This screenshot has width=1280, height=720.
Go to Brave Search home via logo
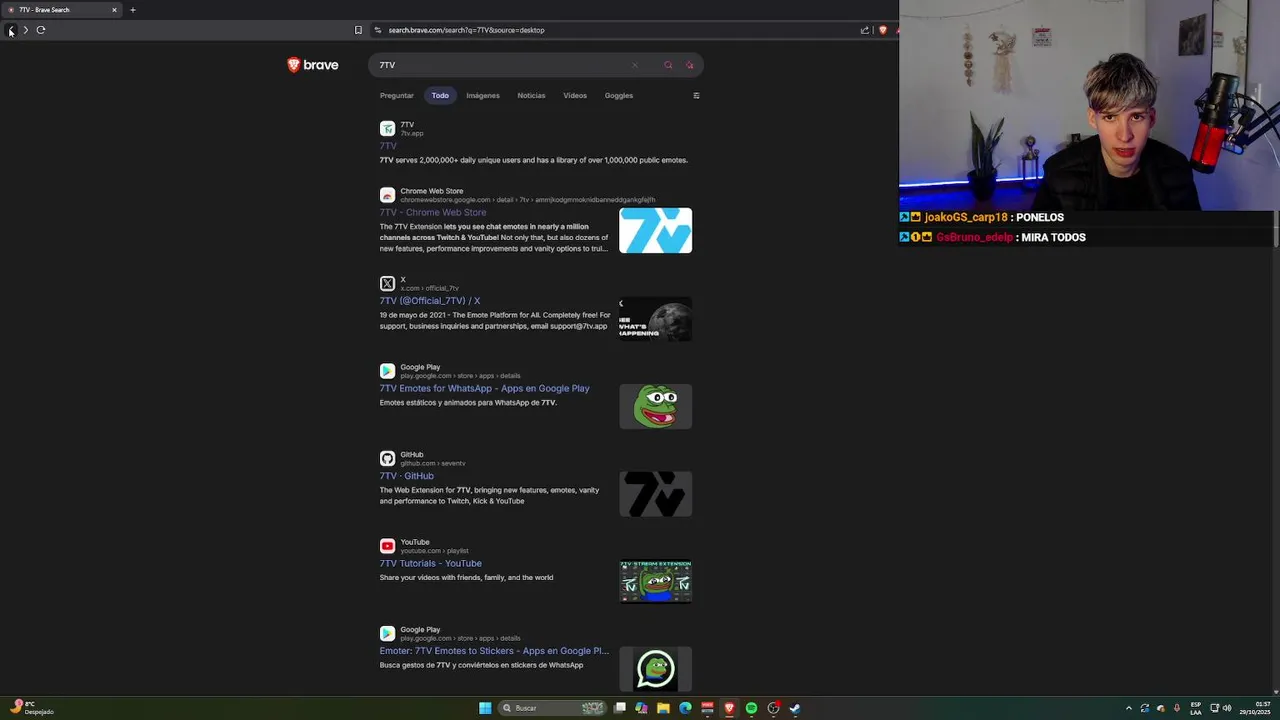[313, 65]
